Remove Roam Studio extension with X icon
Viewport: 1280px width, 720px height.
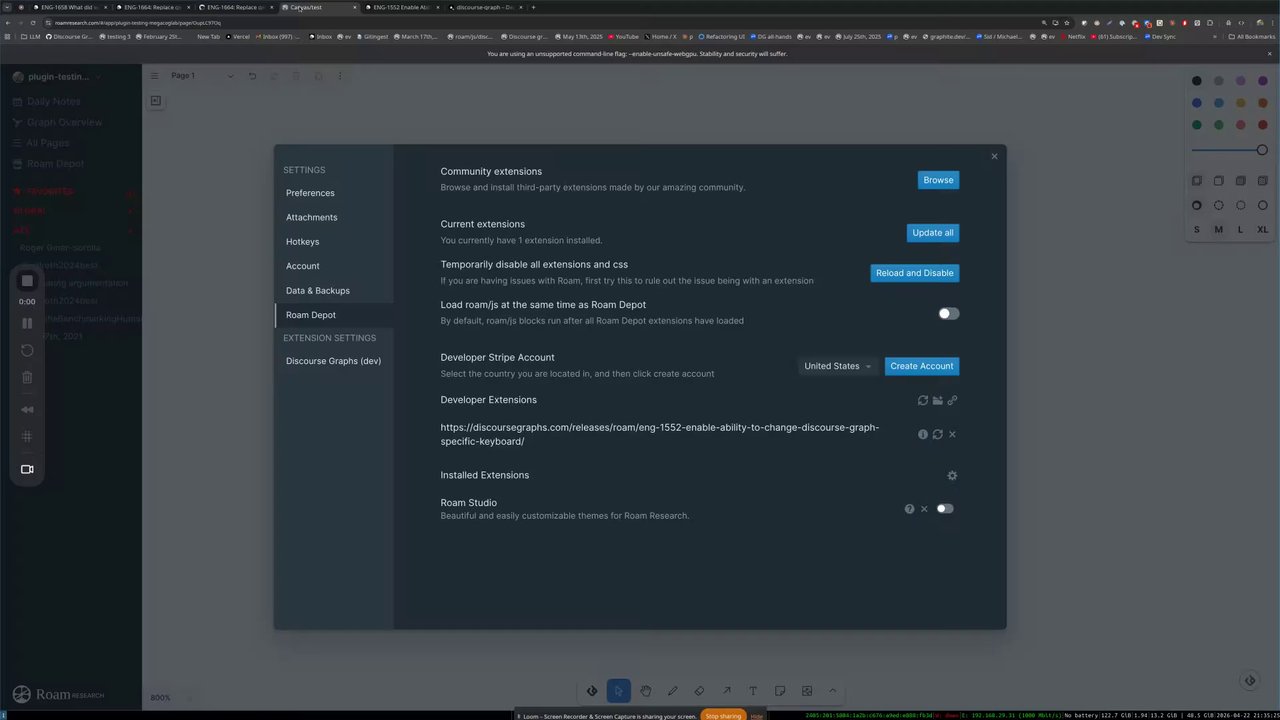924,509
